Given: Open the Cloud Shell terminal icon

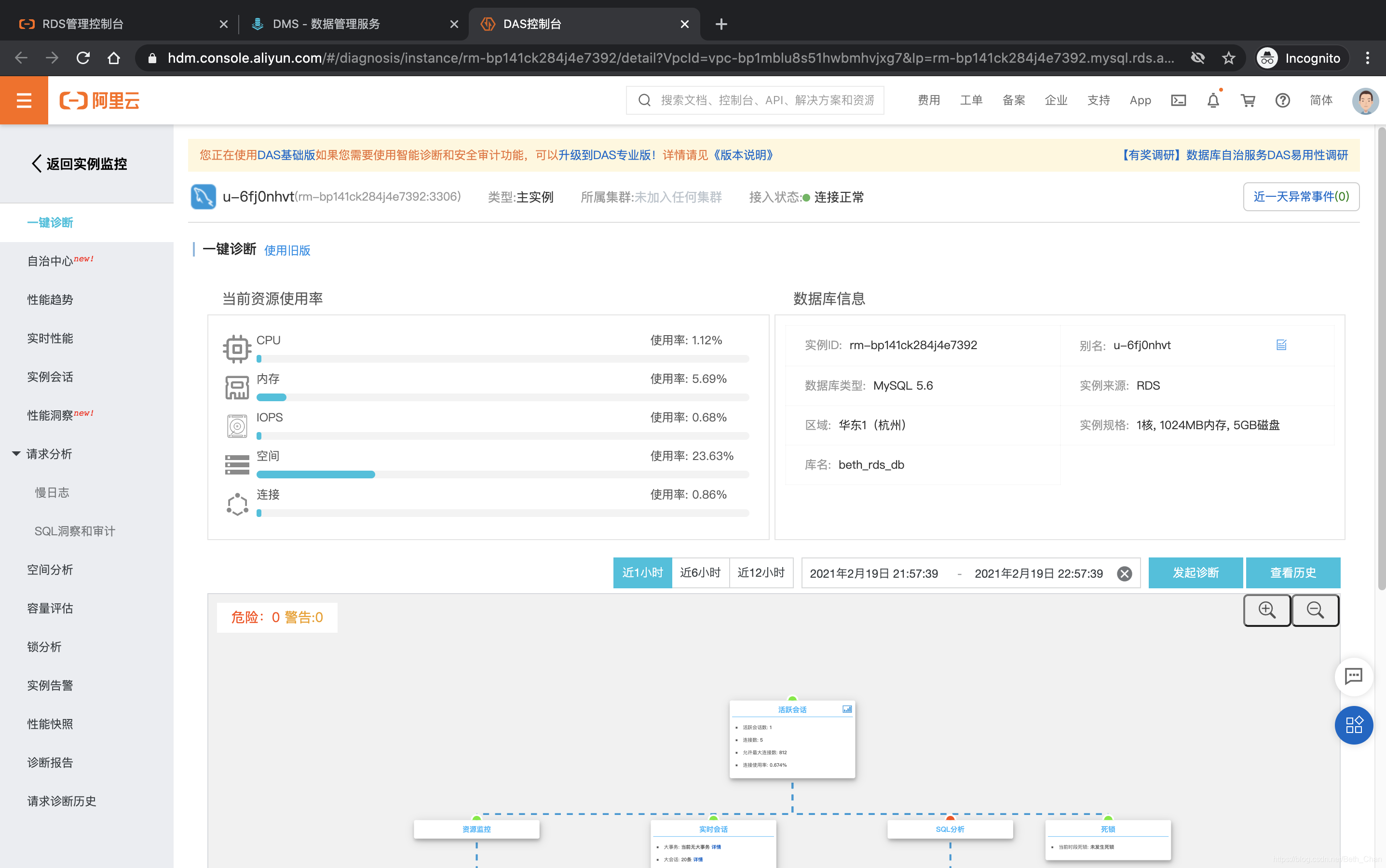Looking at the screenshot, I should [x=1178, y=100].
